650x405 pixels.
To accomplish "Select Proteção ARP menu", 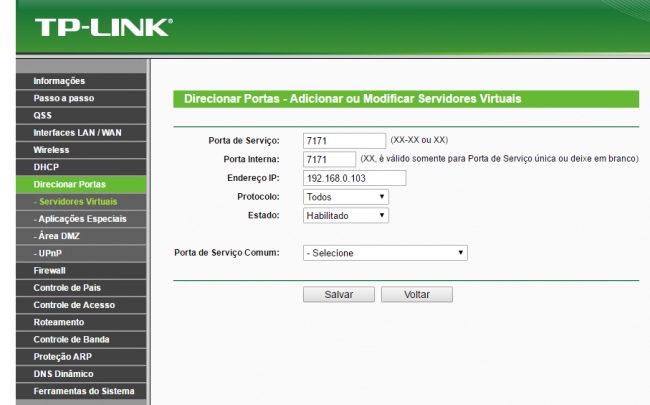I will click(x=81, y=356).
